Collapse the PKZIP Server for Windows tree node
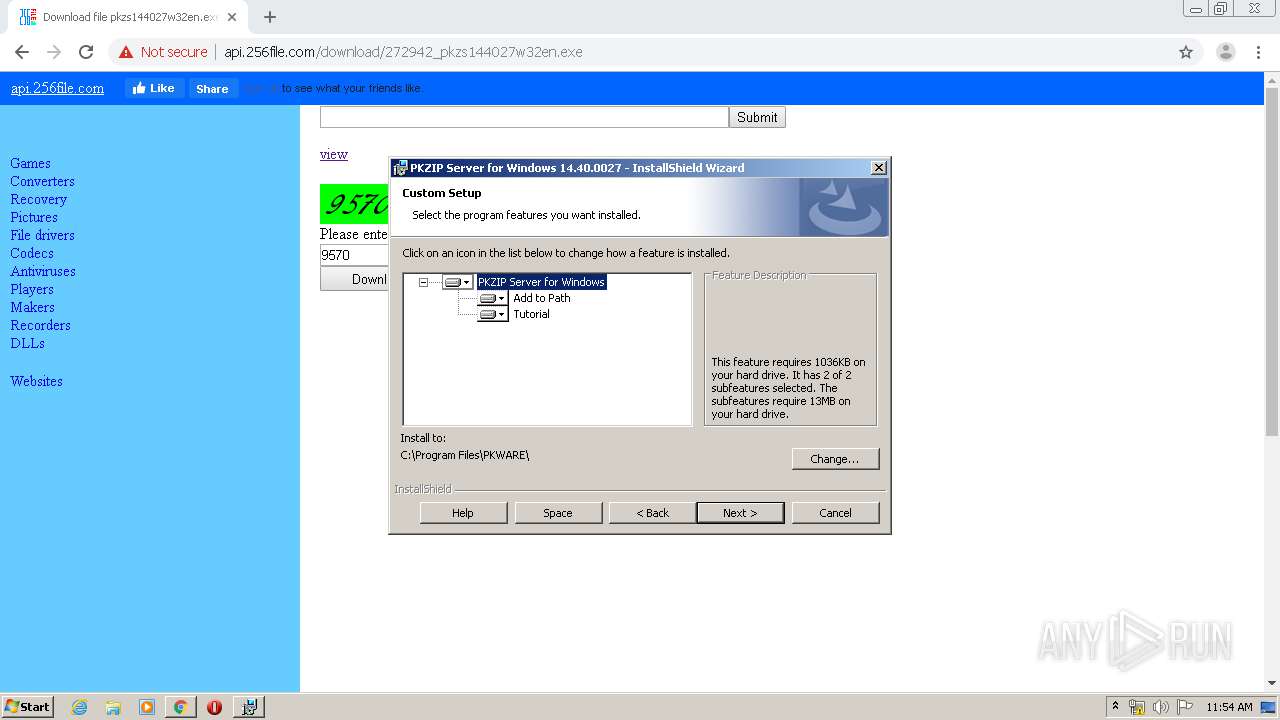The image size is (1280, 720). [423, 282]
